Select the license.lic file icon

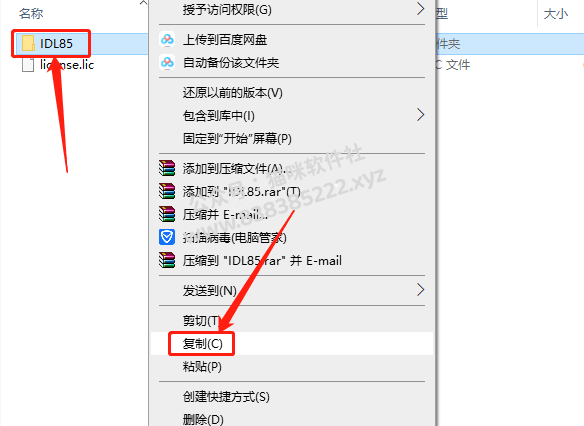28,65
